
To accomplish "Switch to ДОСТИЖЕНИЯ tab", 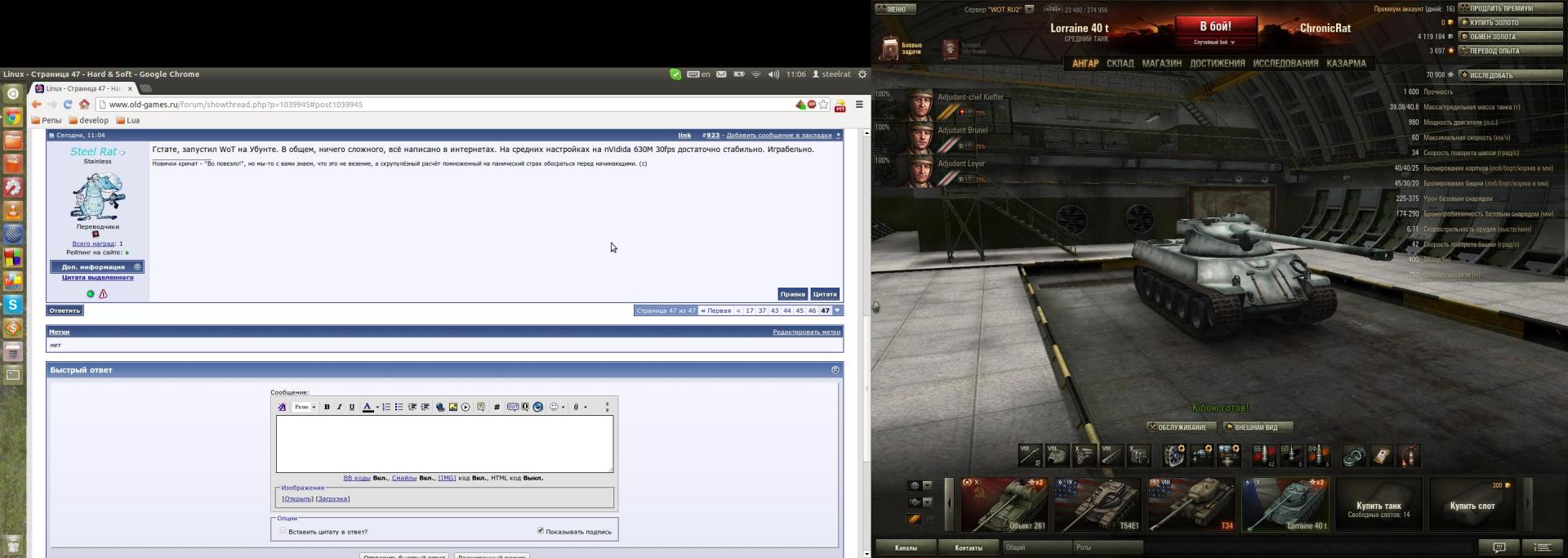I will [1217, 63].
